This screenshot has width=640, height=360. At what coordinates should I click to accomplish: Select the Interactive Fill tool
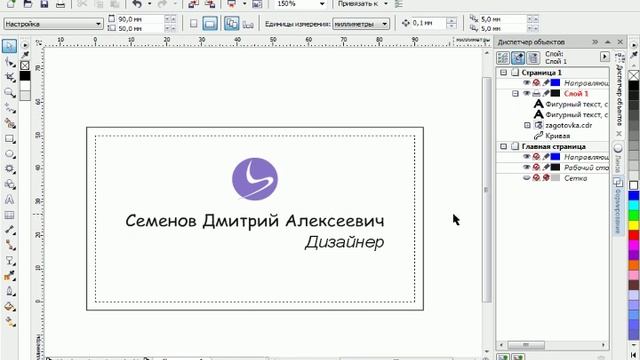point(10,322)
